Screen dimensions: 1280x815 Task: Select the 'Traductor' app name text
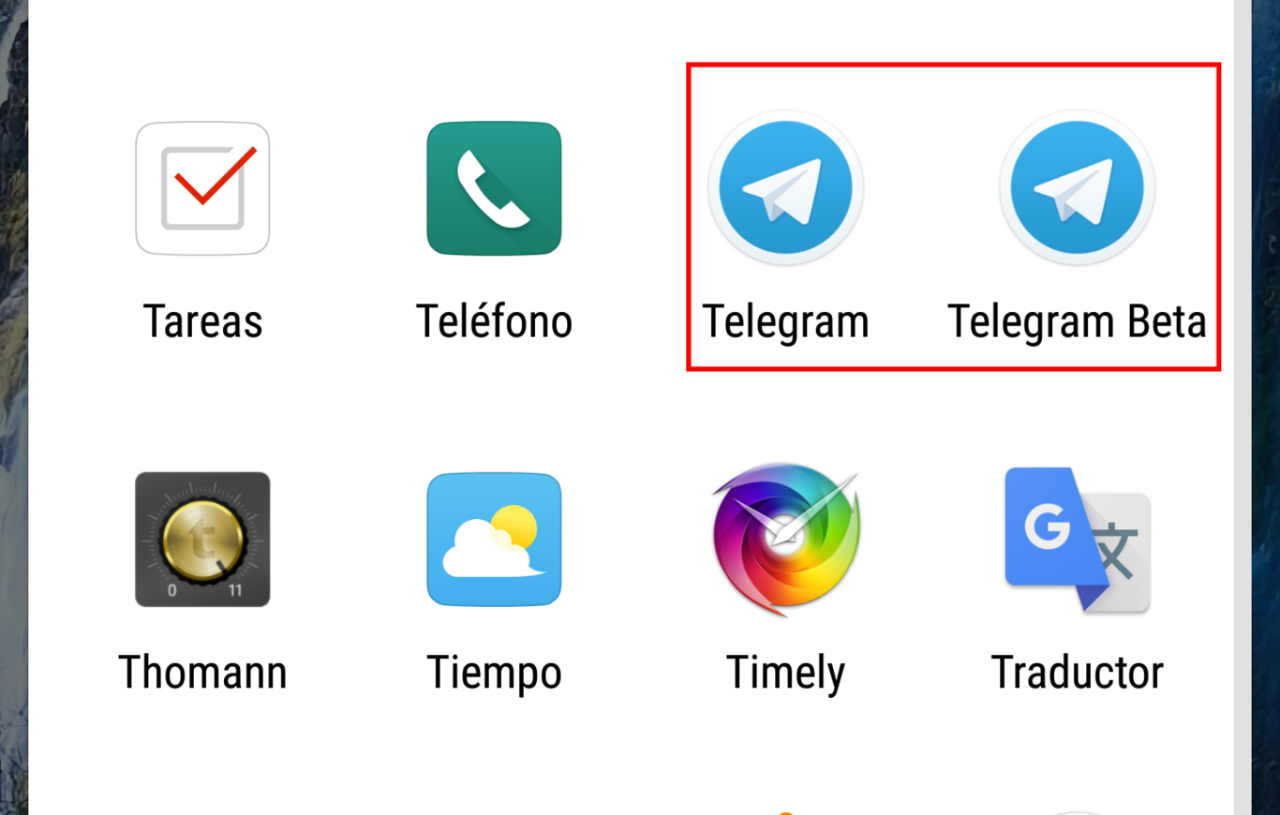pyautogui.click(x=1077, y=672)
